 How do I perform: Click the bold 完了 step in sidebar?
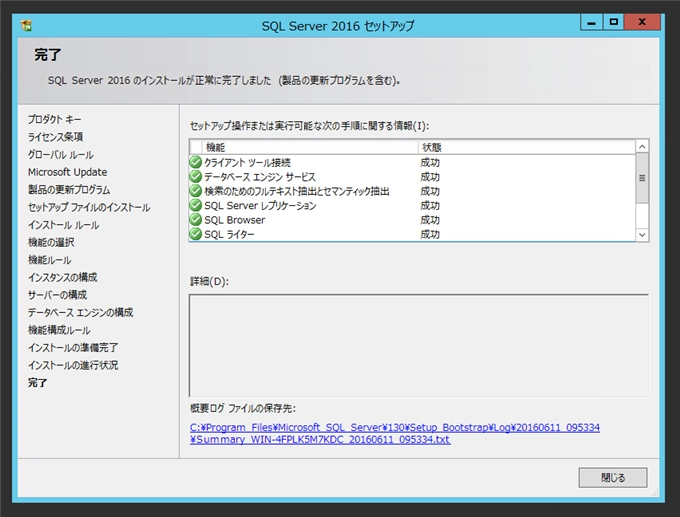click(x=37, y=383)
